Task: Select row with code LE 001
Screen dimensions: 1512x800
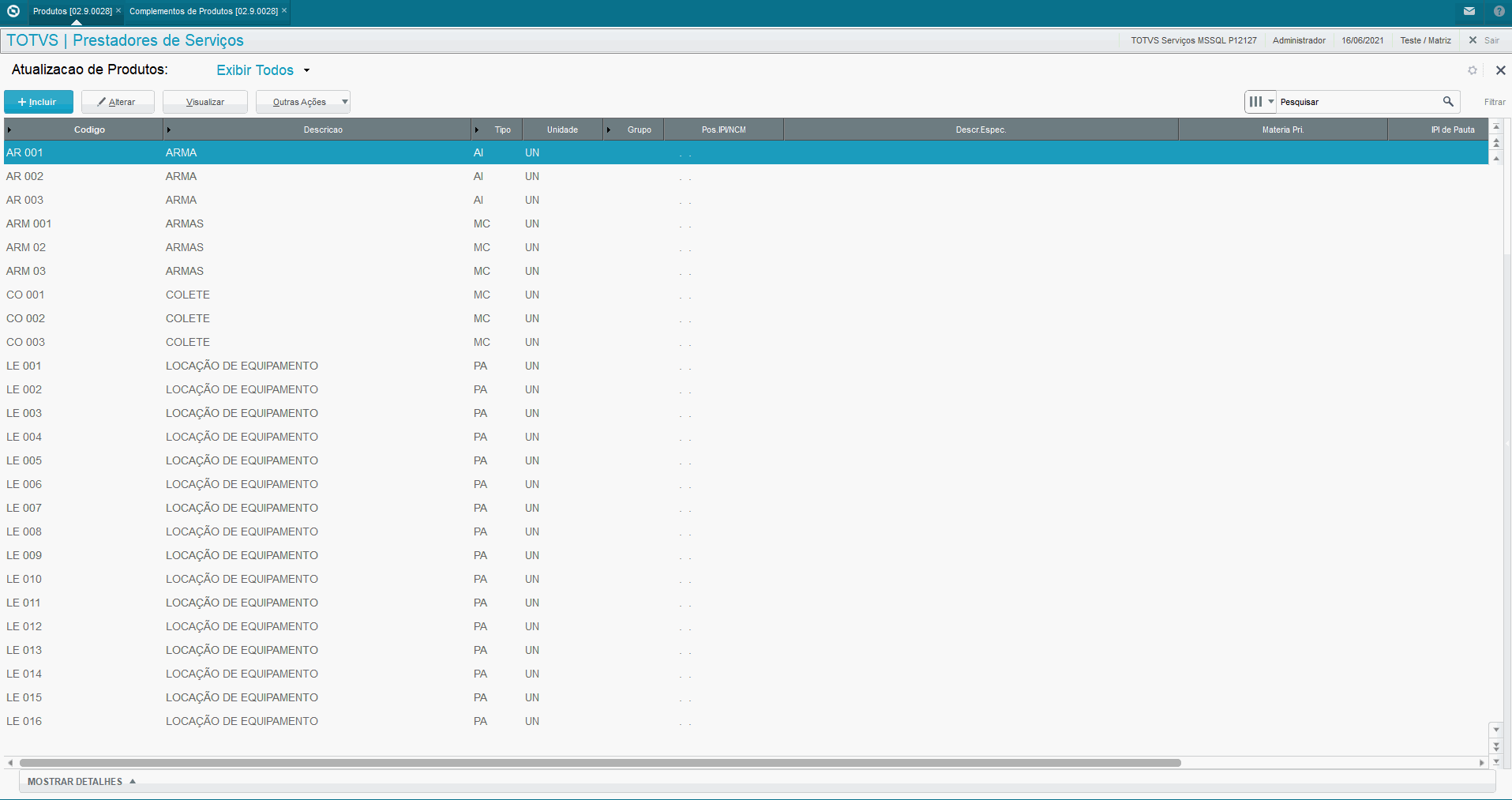Action: pos(746,366)
